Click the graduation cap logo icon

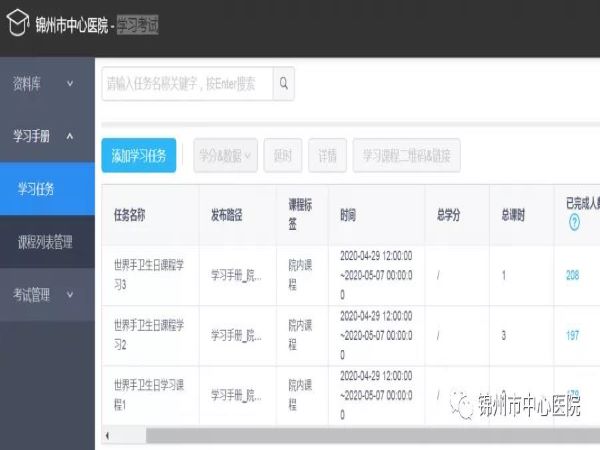tap(18, 23)
